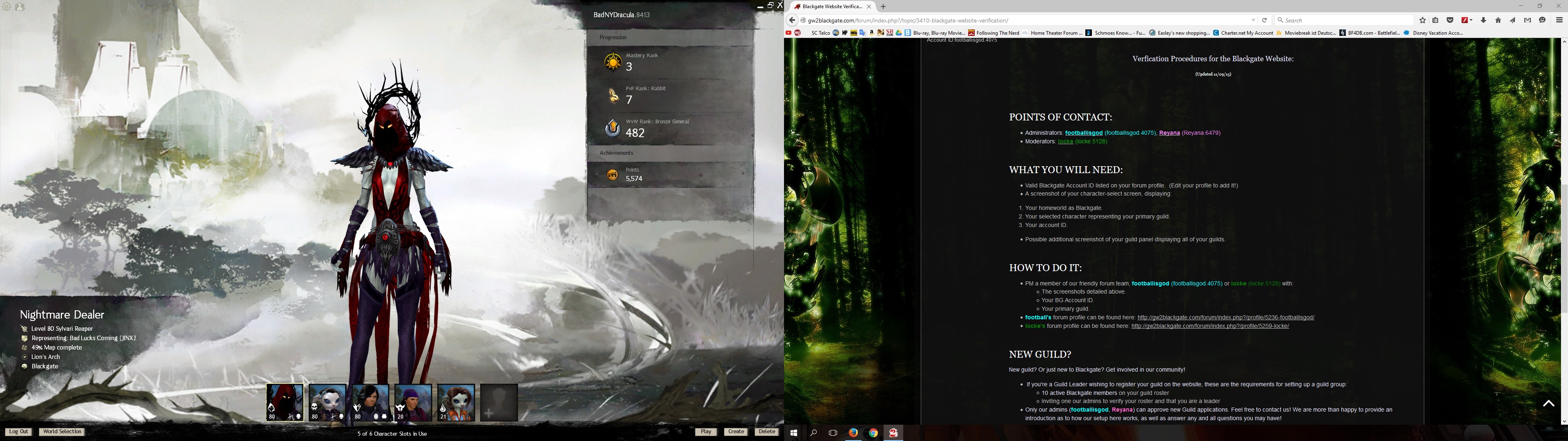Click the browser Search field

pyautogui.click(x=1344, y=20)
